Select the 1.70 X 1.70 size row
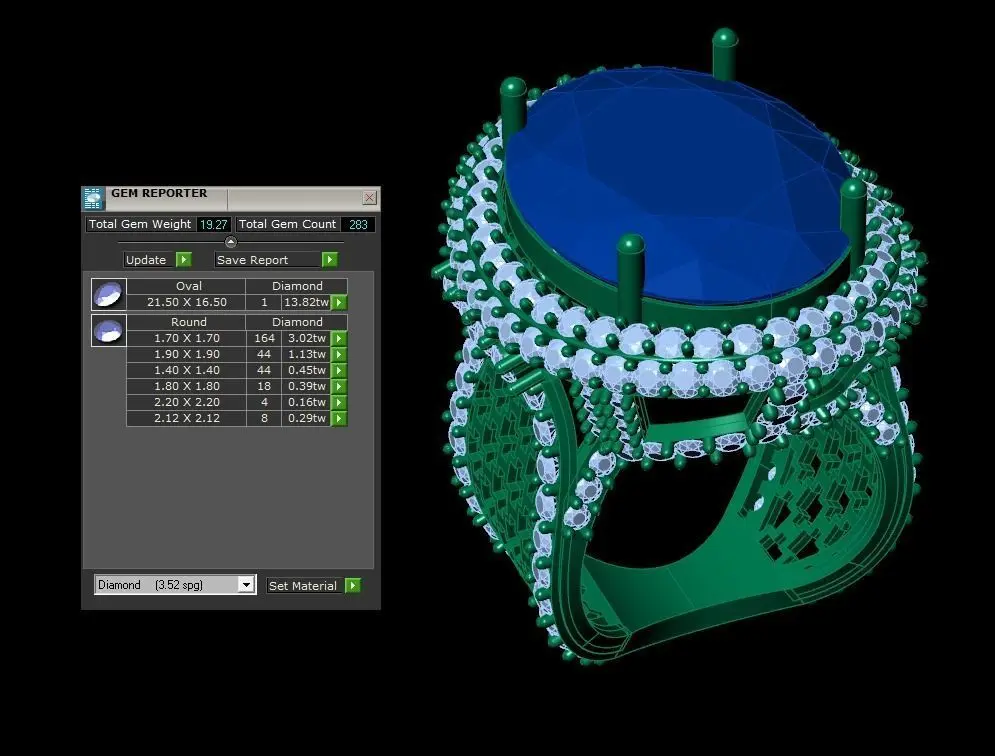 point(187,338)
